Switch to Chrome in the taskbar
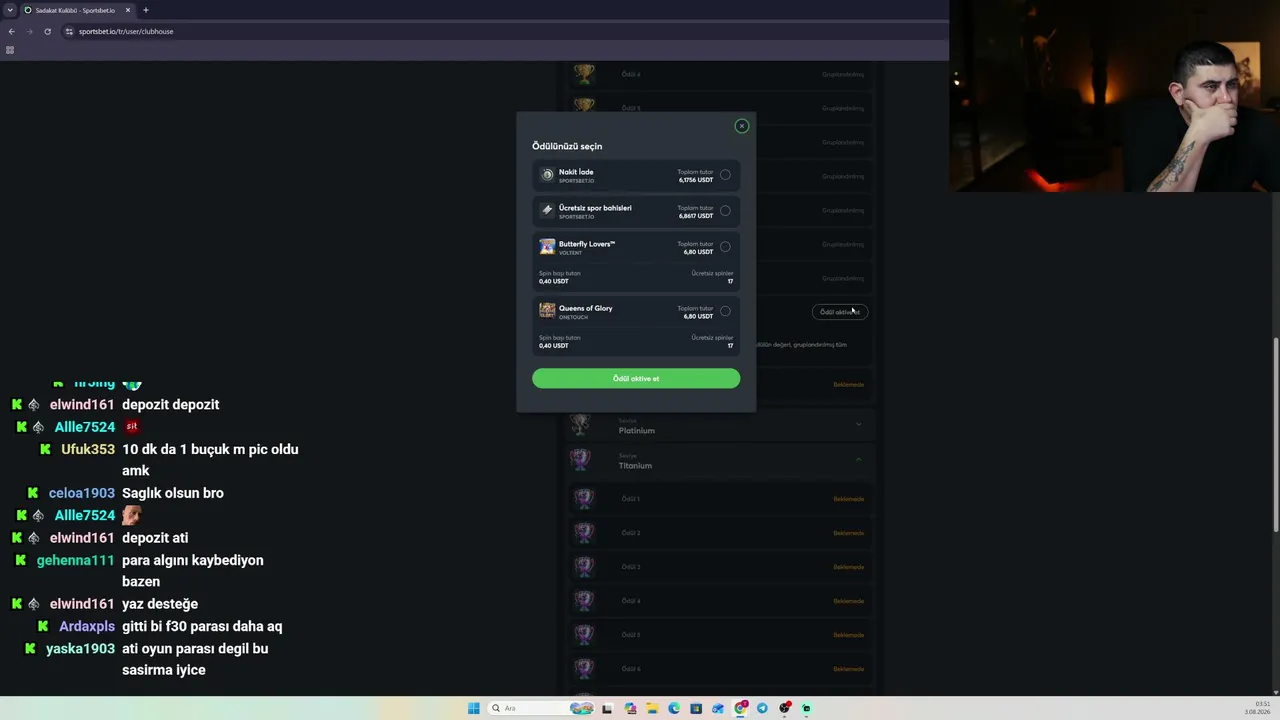The image size is (1280, 720). click(741, 708)
